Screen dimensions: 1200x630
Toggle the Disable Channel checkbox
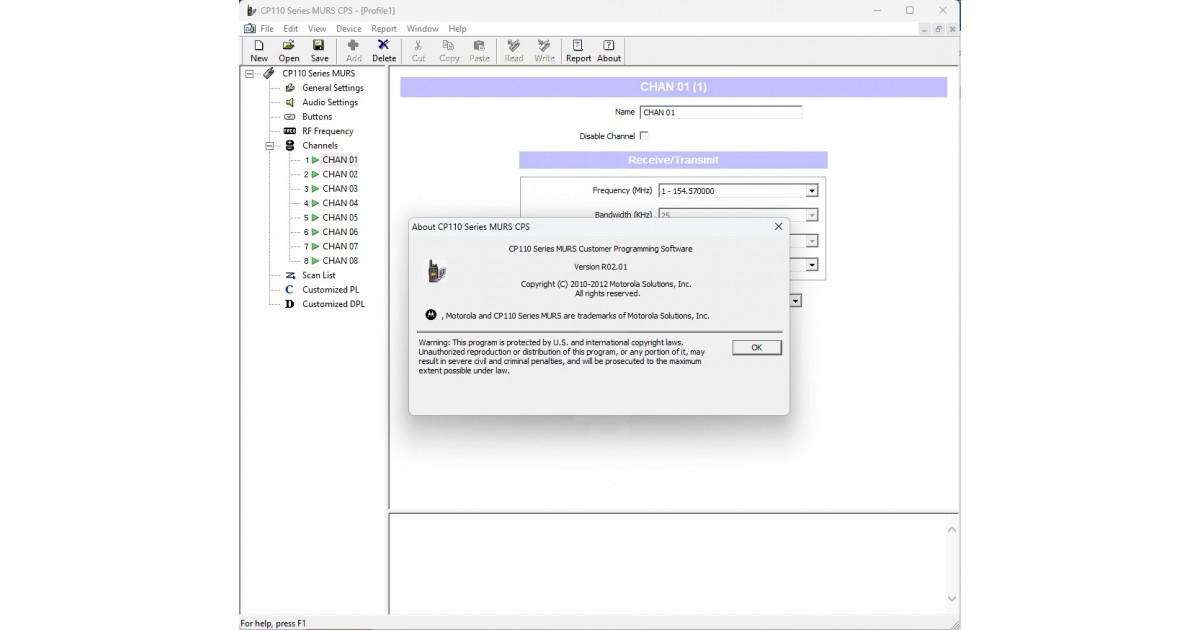coord(643,136)
